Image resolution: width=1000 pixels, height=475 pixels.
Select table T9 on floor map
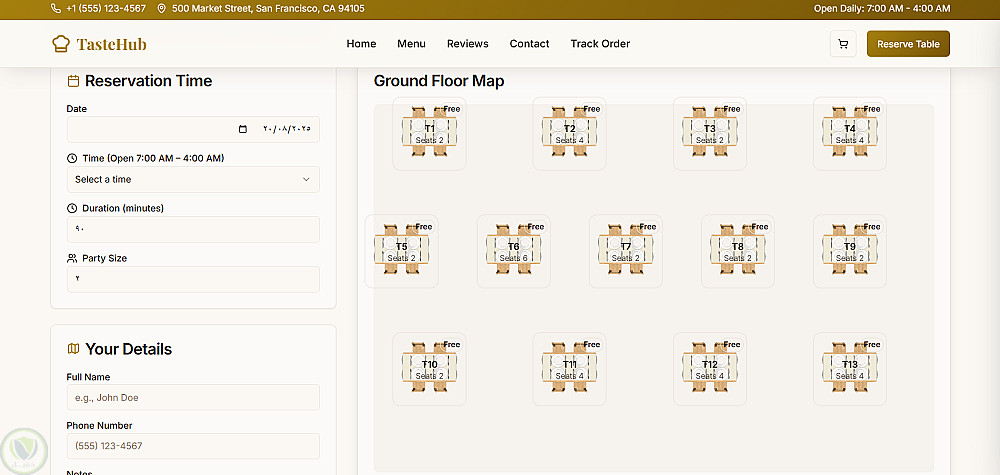pyautogui.click(x=849, y=251)
